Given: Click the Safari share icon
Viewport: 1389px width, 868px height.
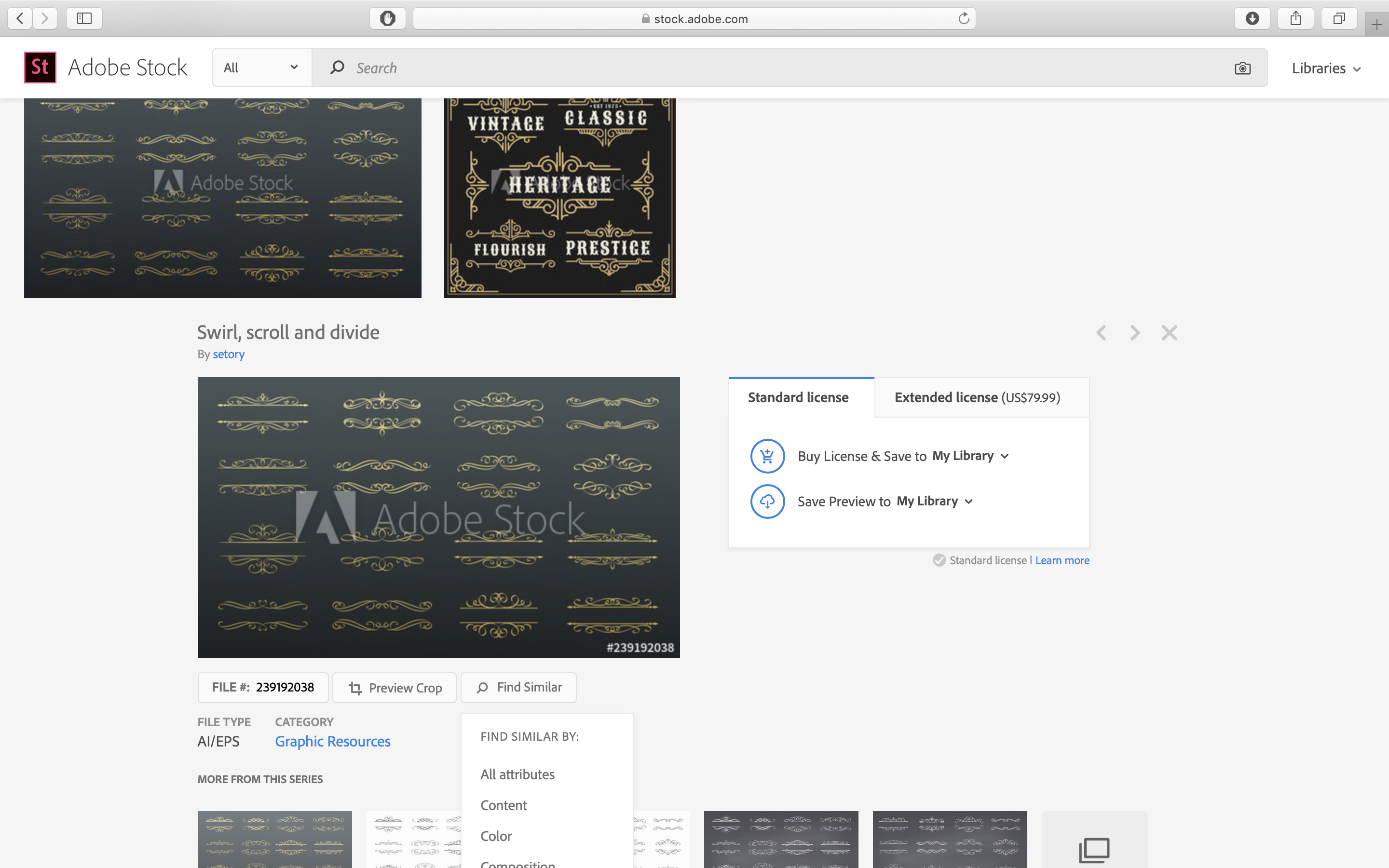Looking at the screenshot, I should pyautogui.click(x=1295, y=18).
